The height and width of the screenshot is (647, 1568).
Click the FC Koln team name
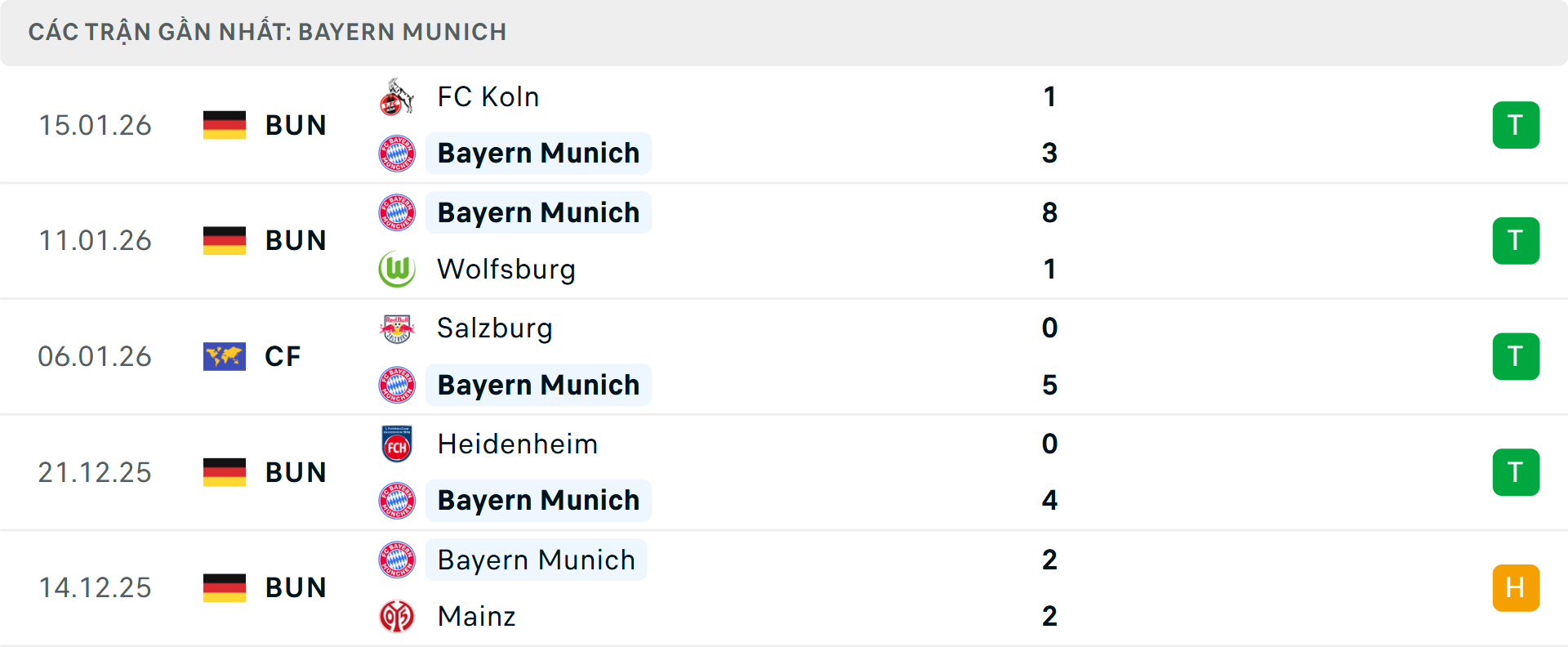point(488,96)
